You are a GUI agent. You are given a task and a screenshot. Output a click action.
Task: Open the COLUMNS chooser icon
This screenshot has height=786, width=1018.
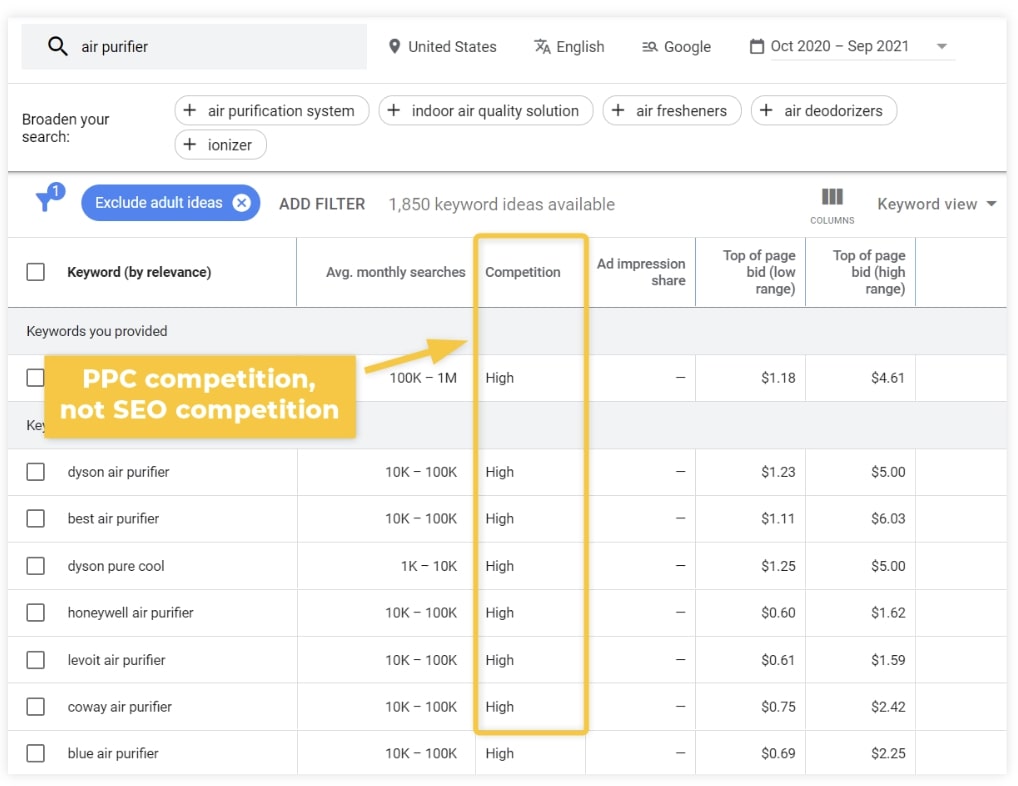pyautogui.click(x=832, y=206)
